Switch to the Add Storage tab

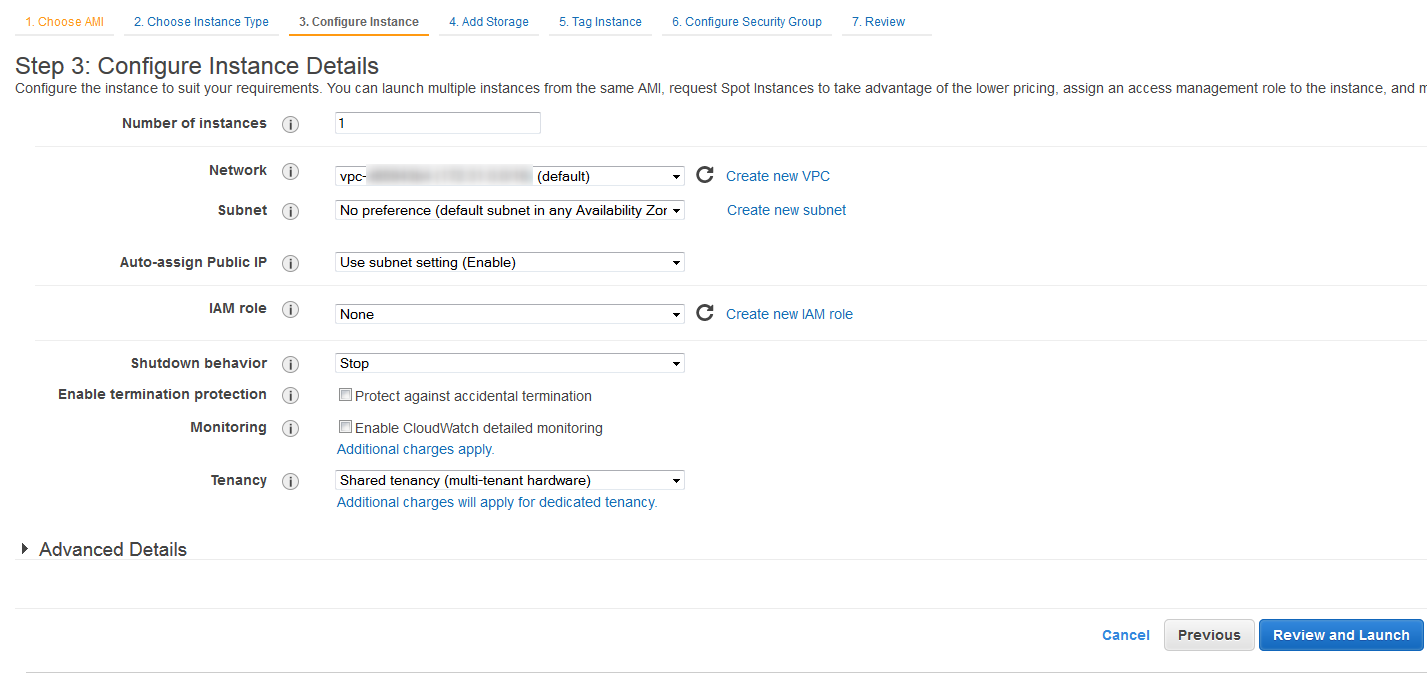pyautogui.click(x=488, y=21)
